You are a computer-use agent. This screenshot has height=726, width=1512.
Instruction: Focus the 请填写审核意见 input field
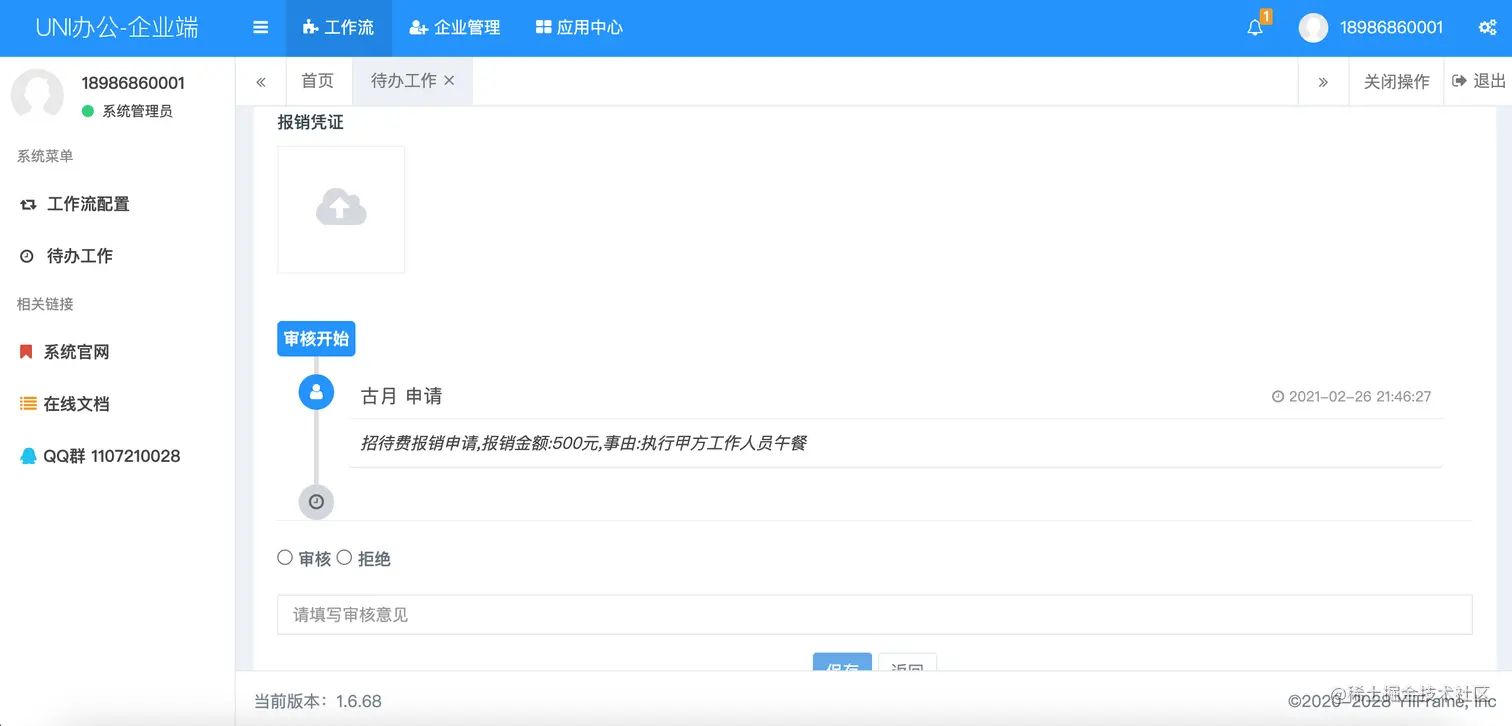(x=873, y=614)
